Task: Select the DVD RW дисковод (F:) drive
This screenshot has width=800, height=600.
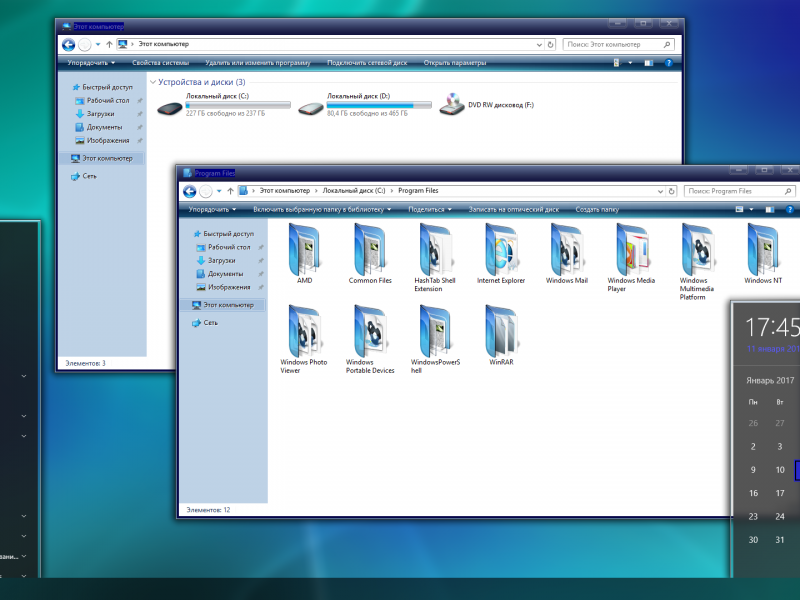Action: click(487, 105)
